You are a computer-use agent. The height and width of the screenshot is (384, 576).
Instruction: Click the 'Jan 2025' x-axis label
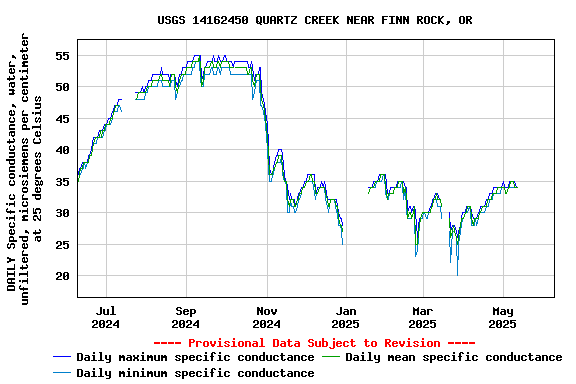tap(345, 318)
